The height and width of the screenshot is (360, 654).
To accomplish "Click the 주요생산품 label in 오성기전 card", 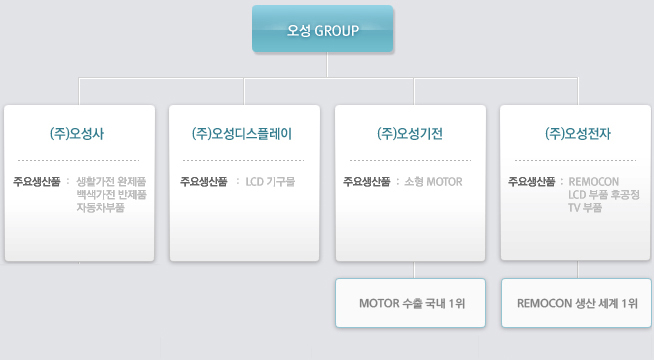I will click(367, 181).
